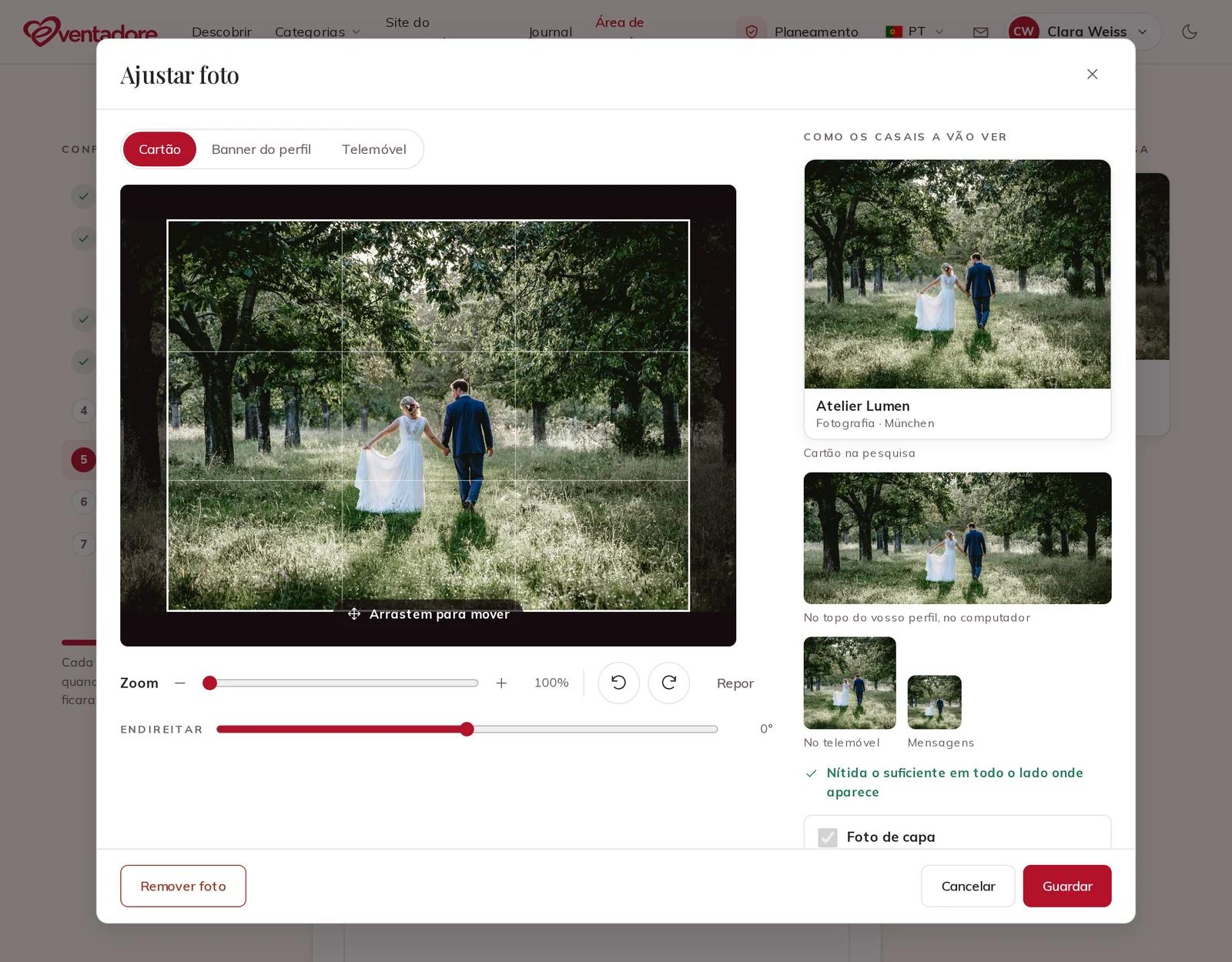Click the zoom plus icon
The width and height of the screenshot is (1232, 962).
(501, 683)
